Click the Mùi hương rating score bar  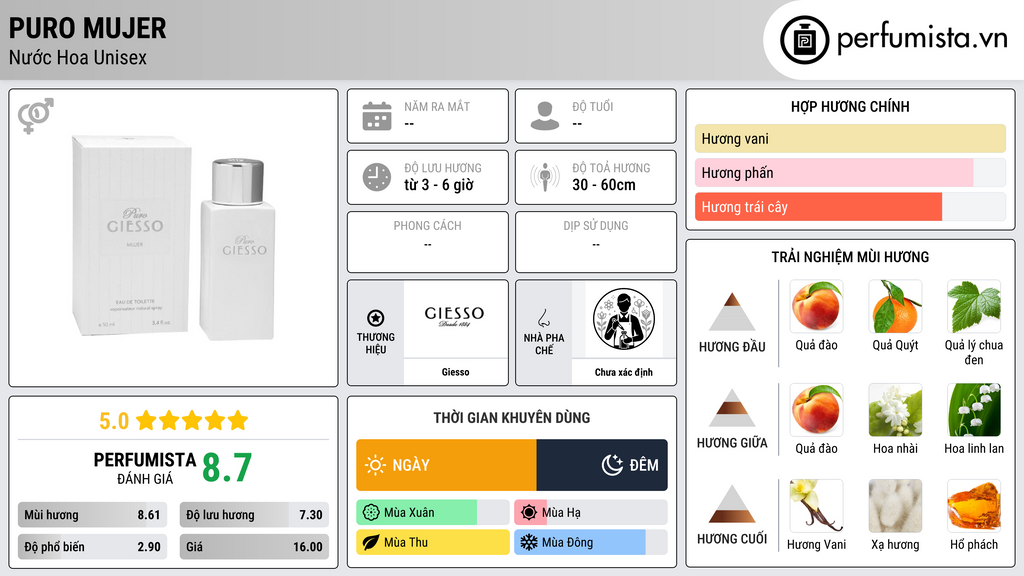pyautogui.click(x=92, y=515)
